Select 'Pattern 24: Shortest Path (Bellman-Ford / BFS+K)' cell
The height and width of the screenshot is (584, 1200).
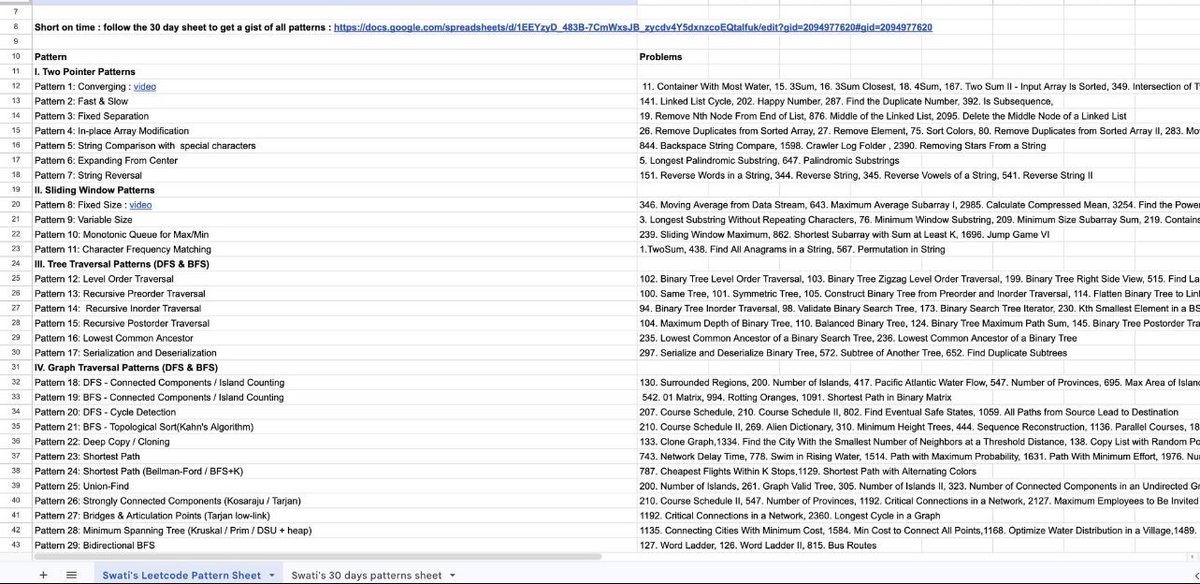[x=333, y=471]
